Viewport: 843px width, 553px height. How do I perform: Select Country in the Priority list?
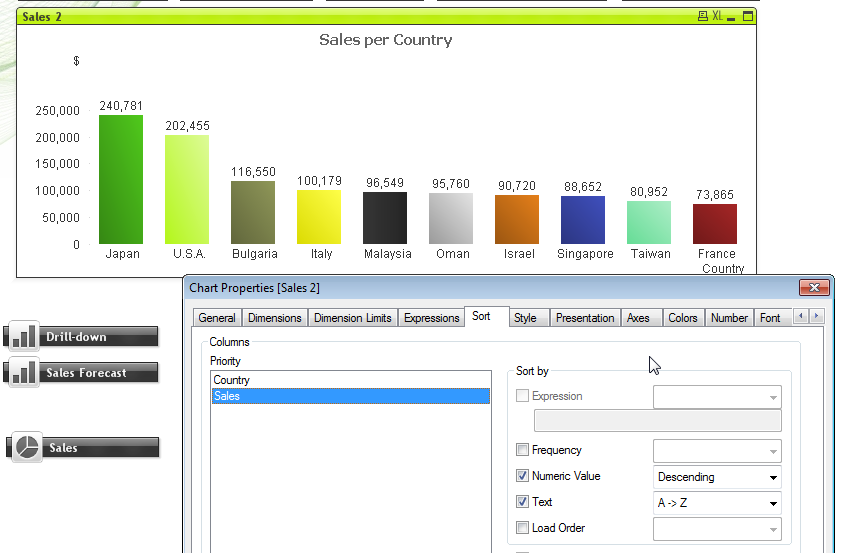tap(232, 380)
